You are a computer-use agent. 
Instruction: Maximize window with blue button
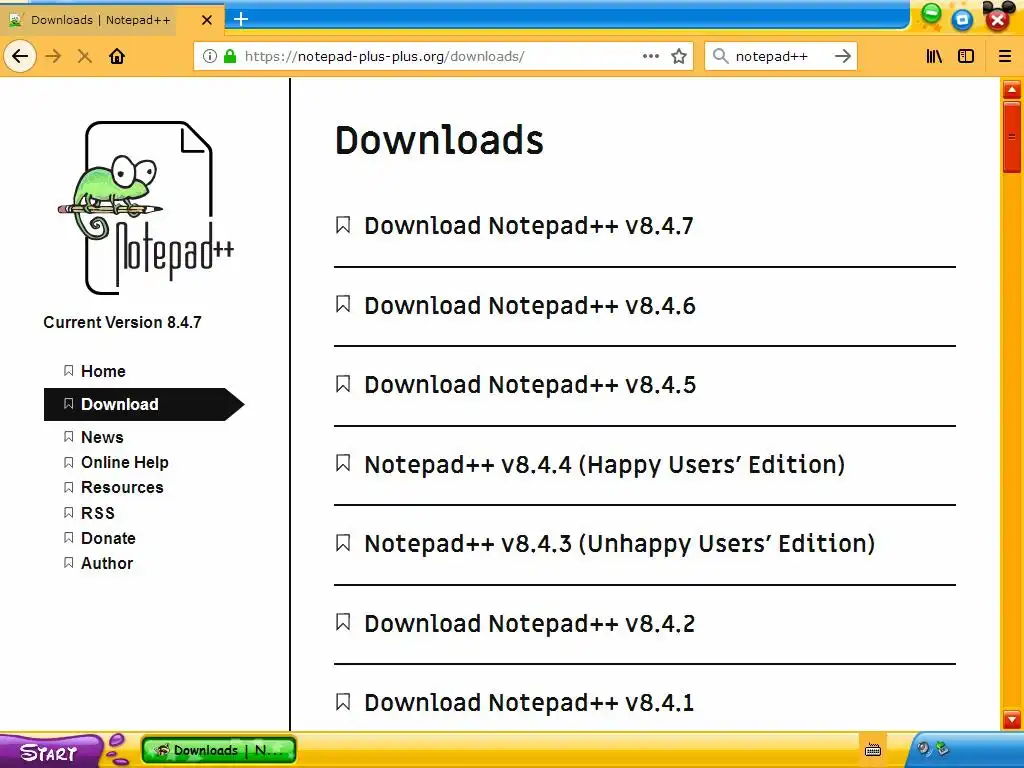click(963, 20)
